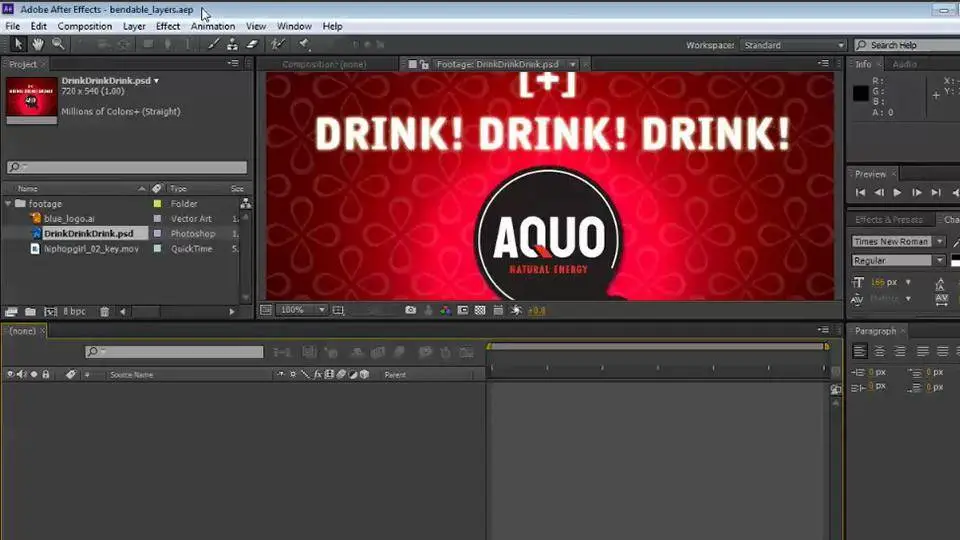Create a new folder in Project panel
The width and height of the screenshot is (960, 540).
[x=30, y=312]
